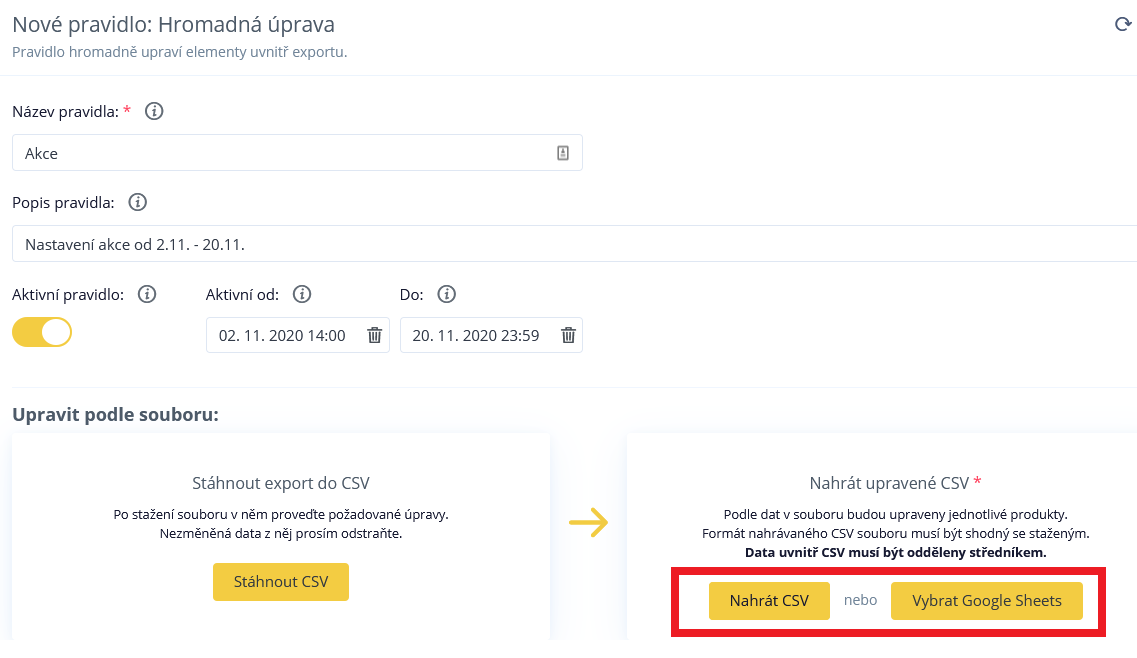The height and width of the screenshot is (658, 1137).
Task: Delete the Do date using trash icon
Action: [568, 335]
